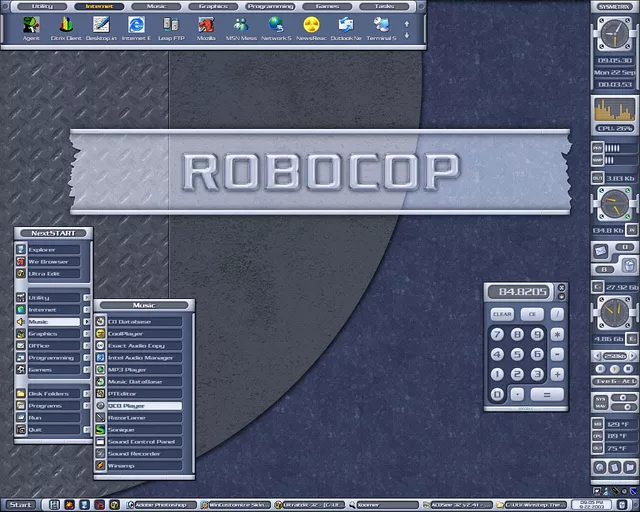640x512 pixels.
Task: Click the second quick launch icon on taskbar
Action: (x=69, y=505)
